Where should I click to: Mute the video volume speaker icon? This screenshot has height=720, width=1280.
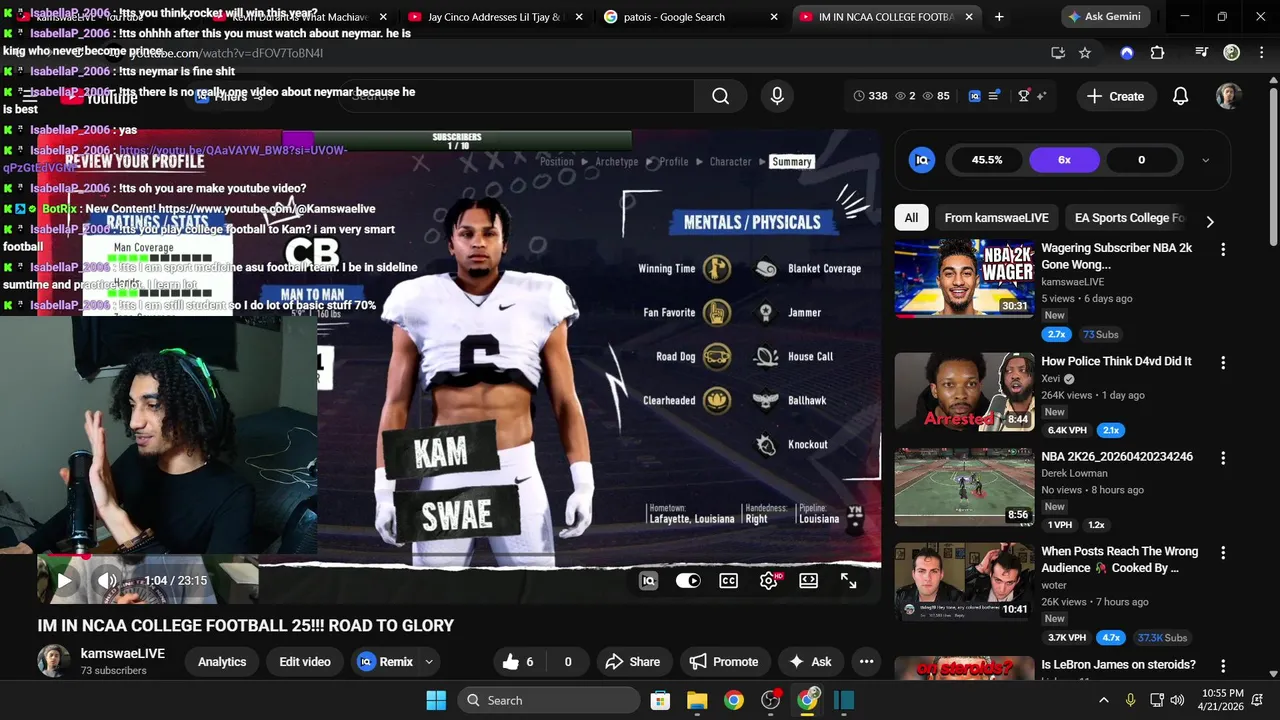[x=107, y=580]
